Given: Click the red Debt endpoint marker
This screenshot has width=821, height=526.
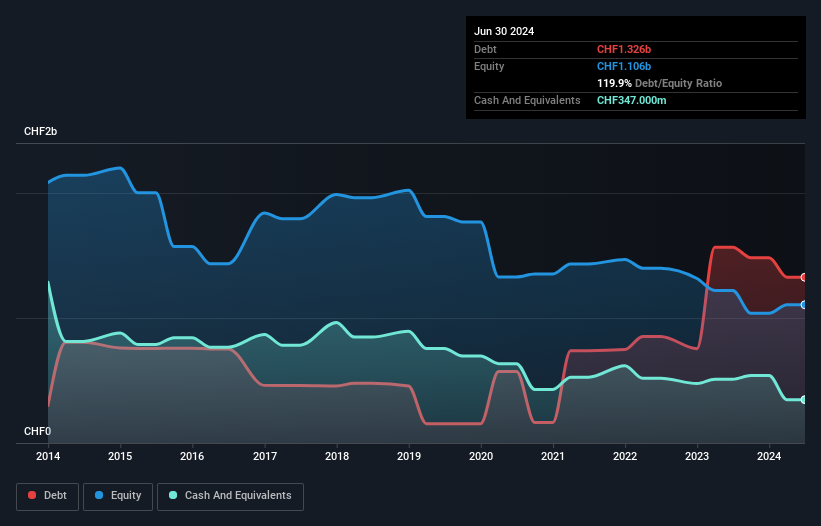Looking at the screenshot, I should tap(804, 277).
